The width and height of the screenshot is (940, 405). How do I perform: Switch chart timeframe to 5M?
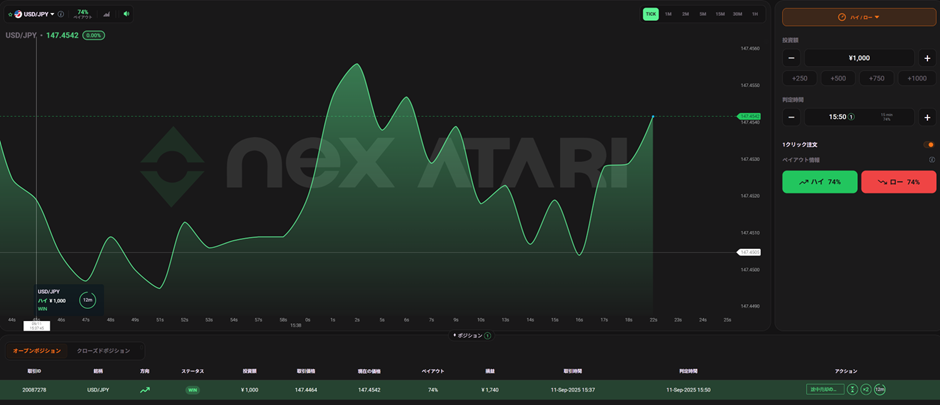(703, 14)
